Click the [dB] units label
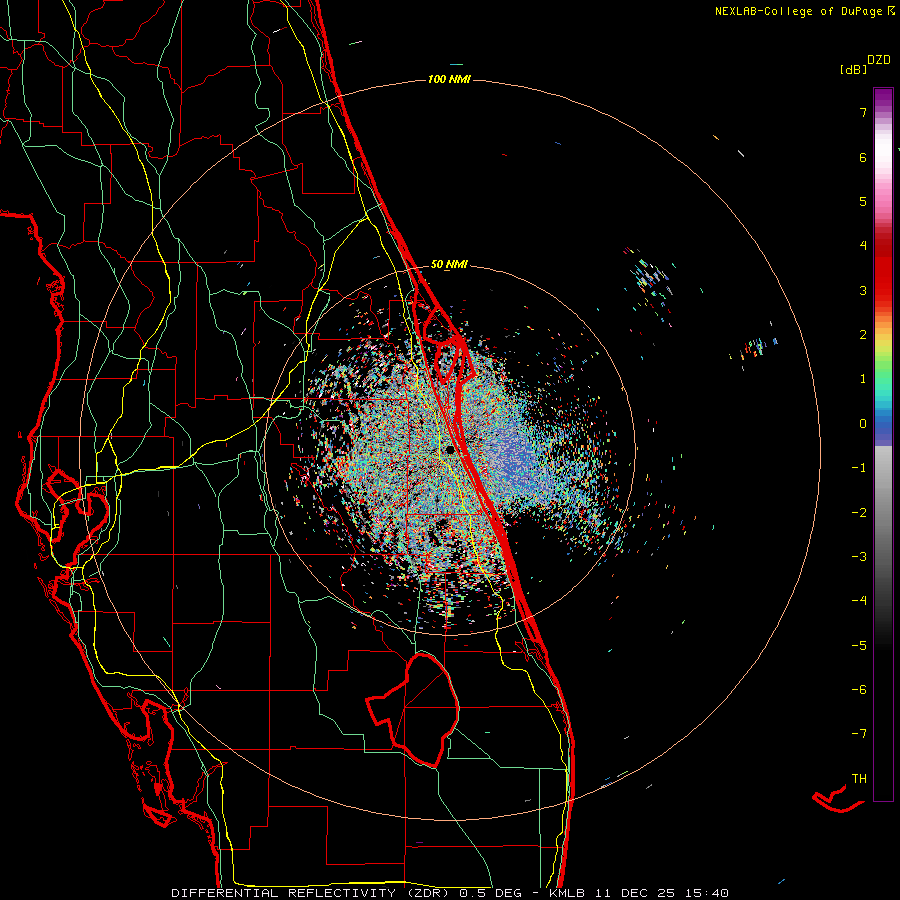 [x=853, y=69]
